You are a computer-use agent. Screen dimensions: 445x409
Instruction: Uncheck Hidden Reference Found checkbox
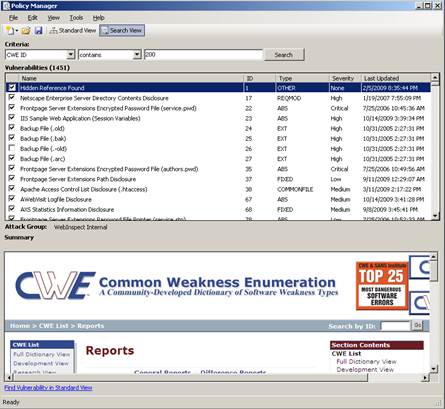tap(12, 88)
